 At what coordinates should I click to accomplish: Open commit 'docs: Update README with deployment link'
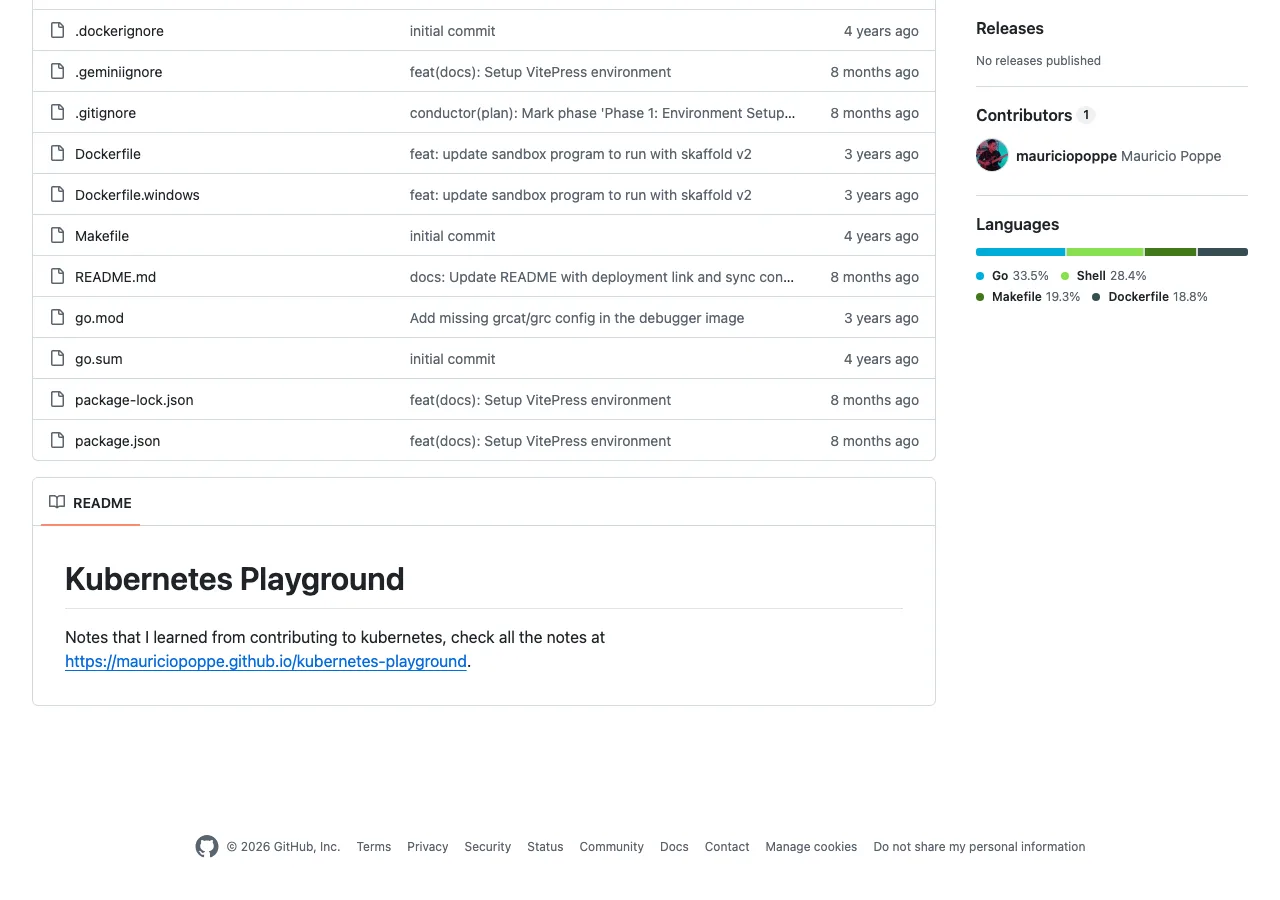click(602, 277)
